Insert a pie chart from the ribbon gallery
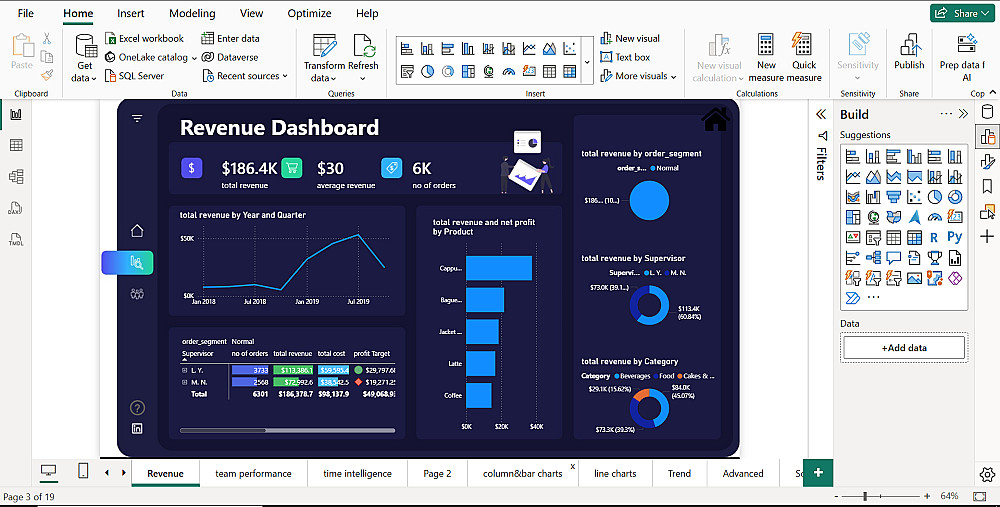1000x507 pixels. (428, 71)
